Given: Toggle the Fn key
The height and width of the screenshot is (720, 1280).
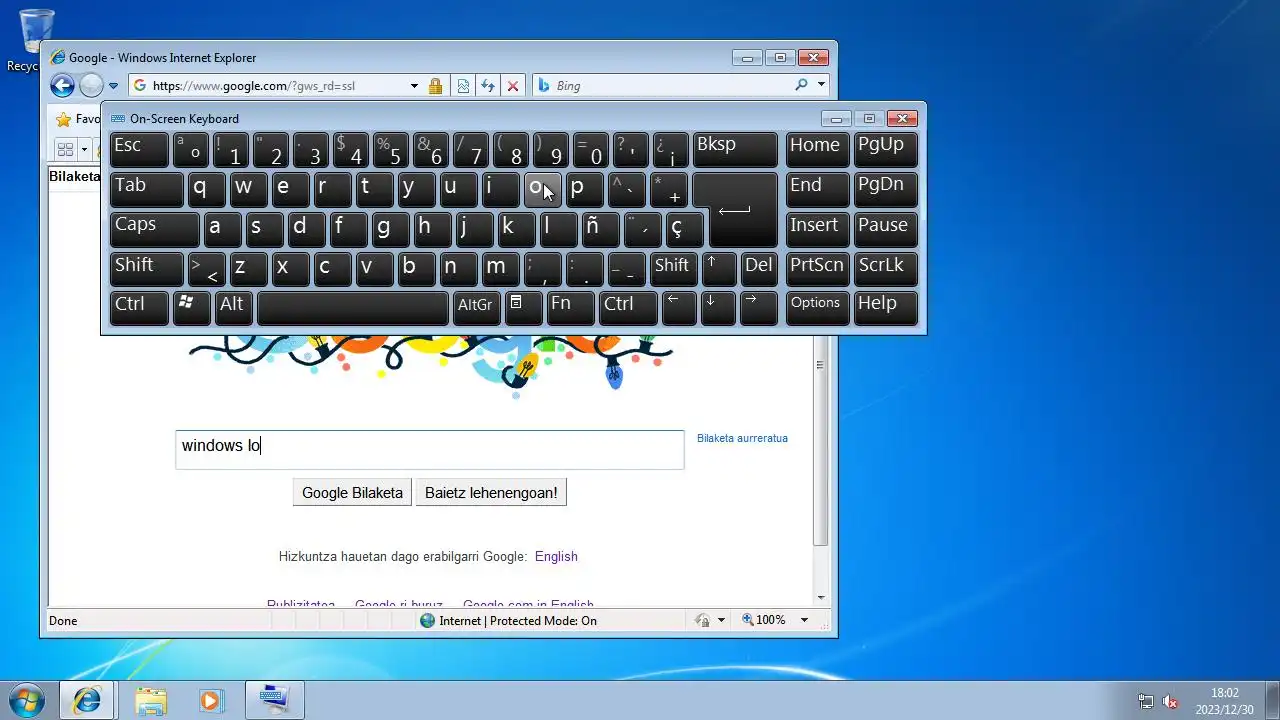Looking at the screenshot, I should click(x=569, y=307).
